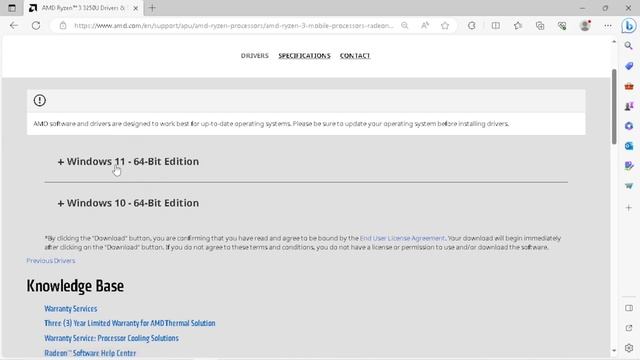This screenshot has width=640, height=360.
Task: Launch Bing Copilot sidebar button
Action: (629, 25)
